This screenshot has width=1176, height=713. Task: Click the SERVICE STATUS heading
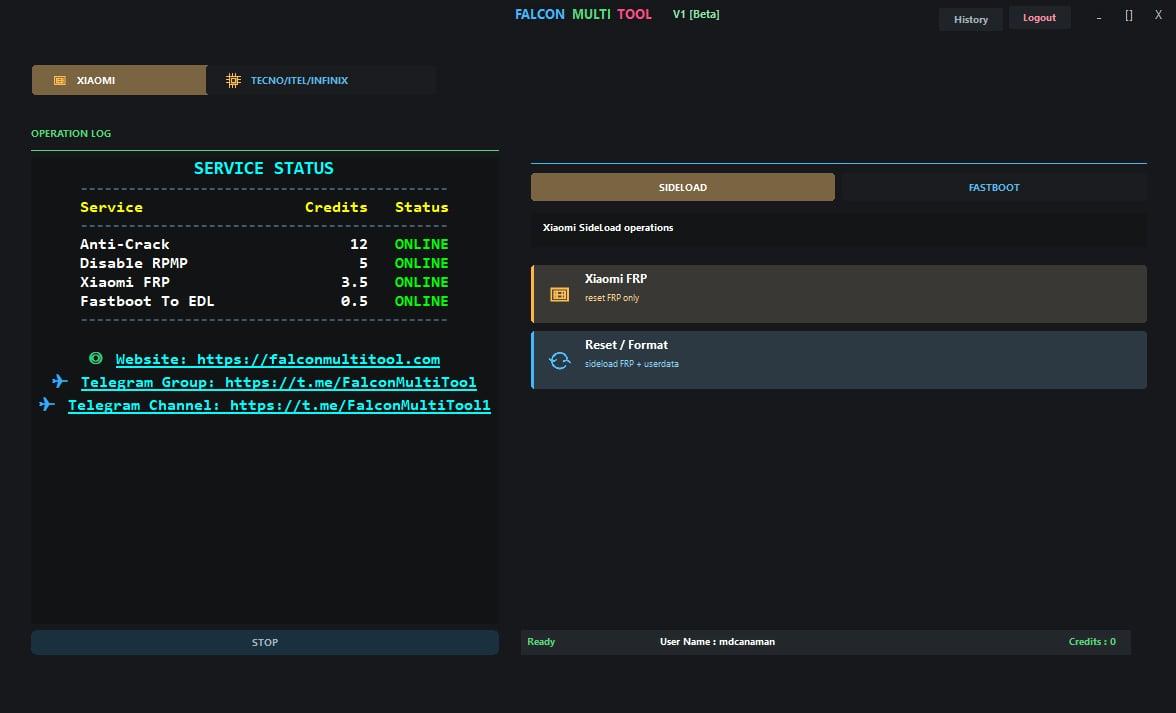click(264, 168)
